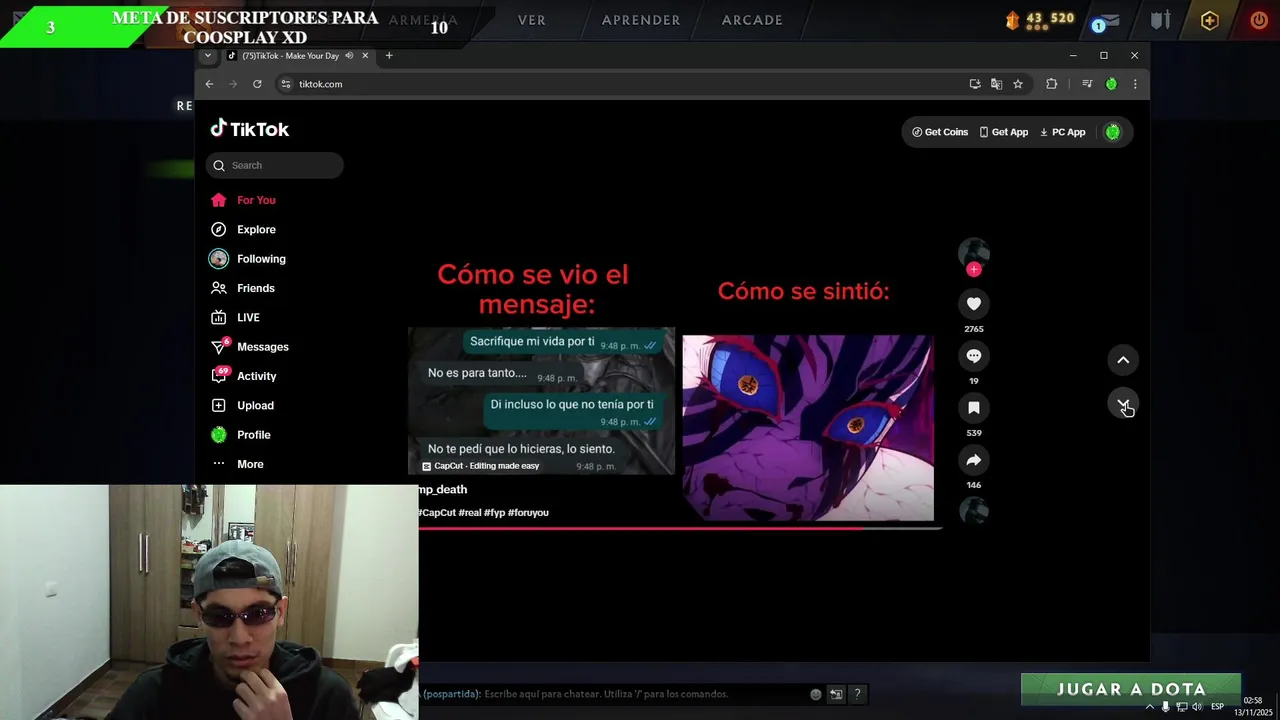
Task: Open the VER tab in Dota
Action: [x=532, y=20]
